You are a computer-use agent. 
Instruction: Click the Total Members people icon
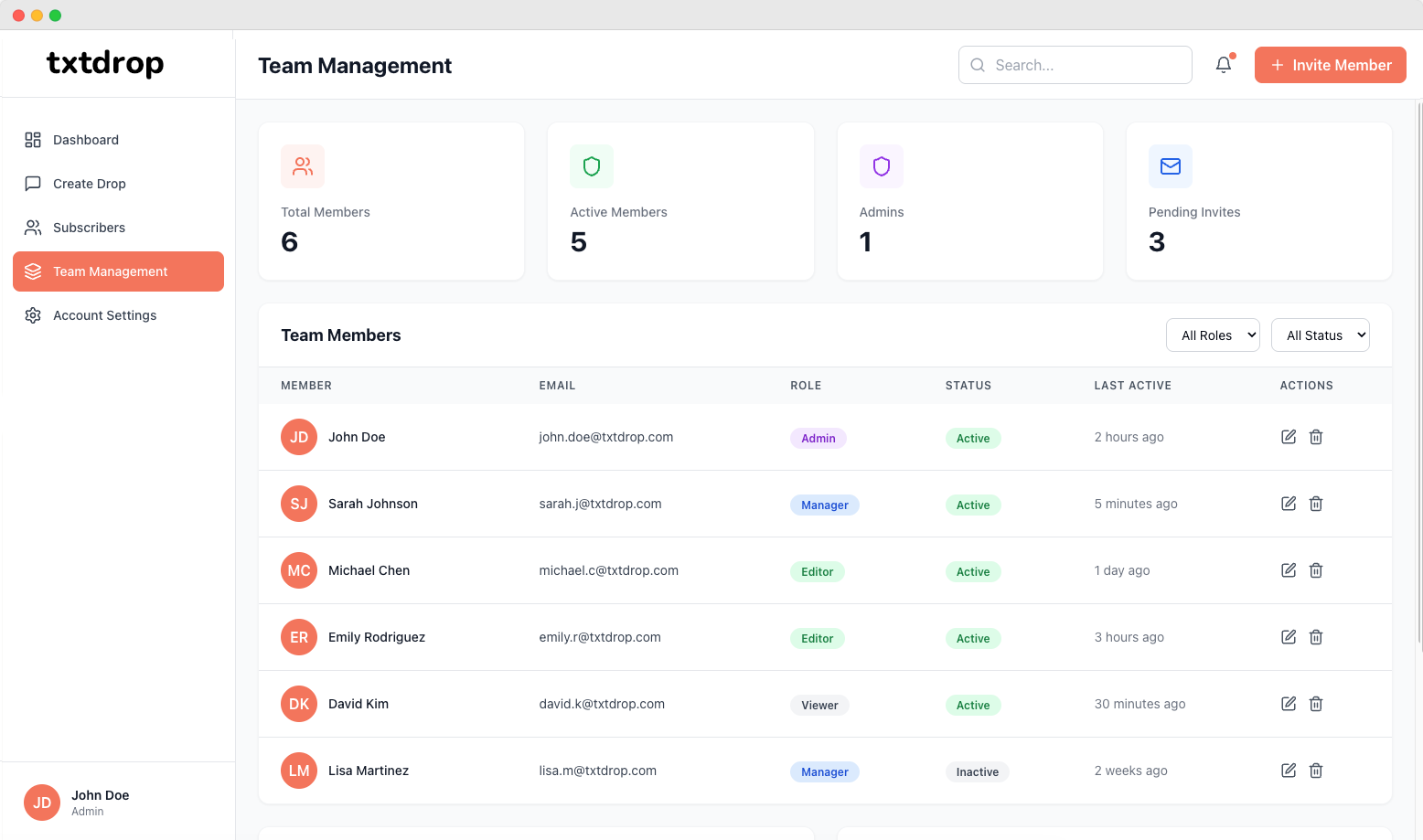pyautogui.click(x=303, y=166)
